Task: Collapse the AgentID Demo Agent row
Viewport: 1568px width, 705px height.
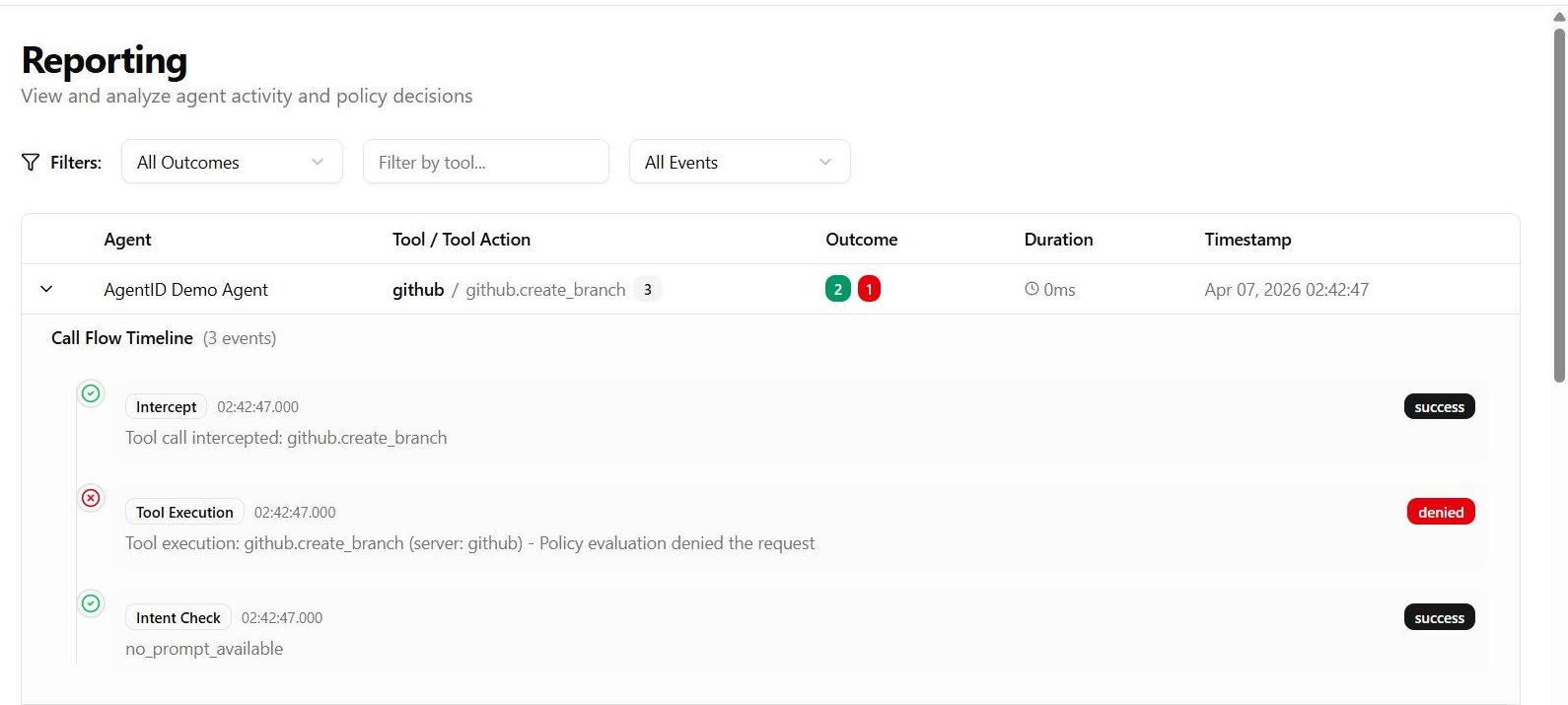Action: coord(46,289)
